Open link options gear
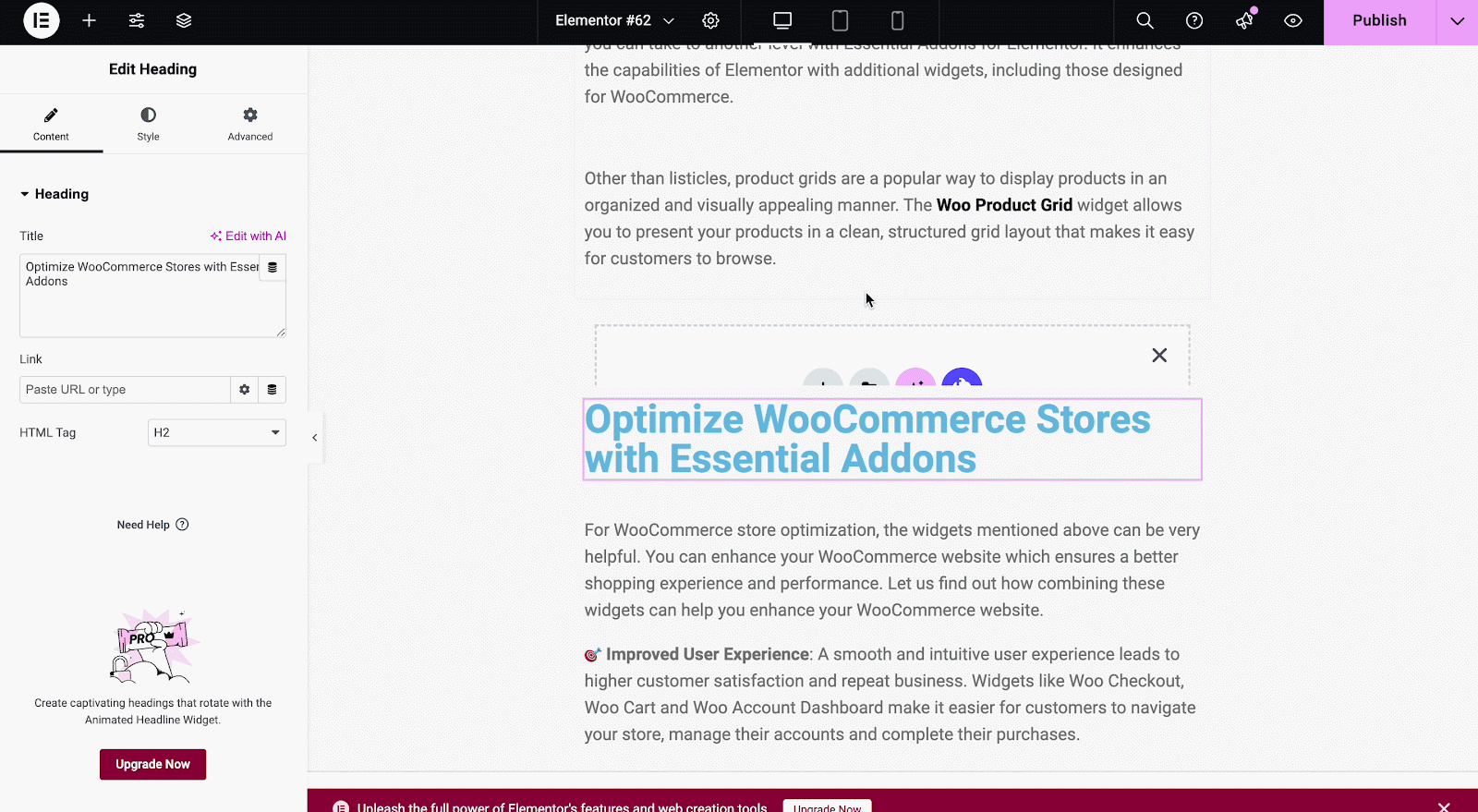The height and width of the screenshot is (812, 1478). tap(244, 390)
